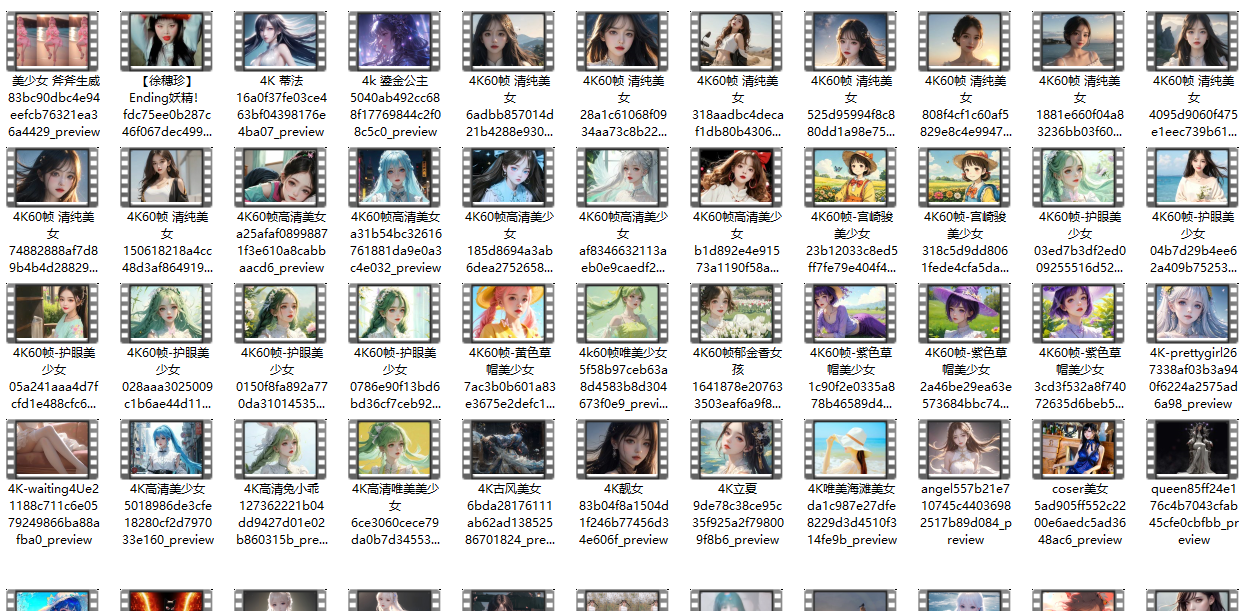The height and width of the screenshot is (612, 1253).
Task: Click the 【徐穗珍】Ending妖精! file name
Action: [x=168, y=106]
